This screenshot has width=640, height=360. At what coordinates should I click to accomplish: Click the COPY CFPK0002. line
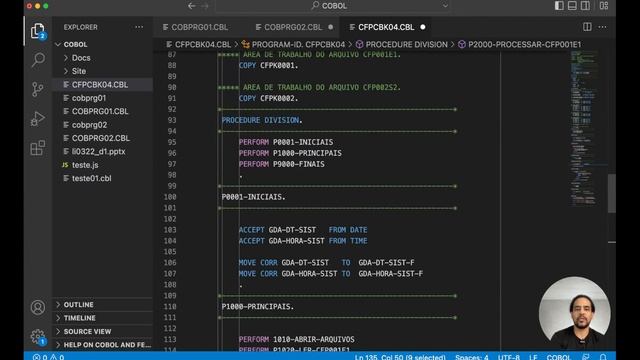tap(269, 98)
